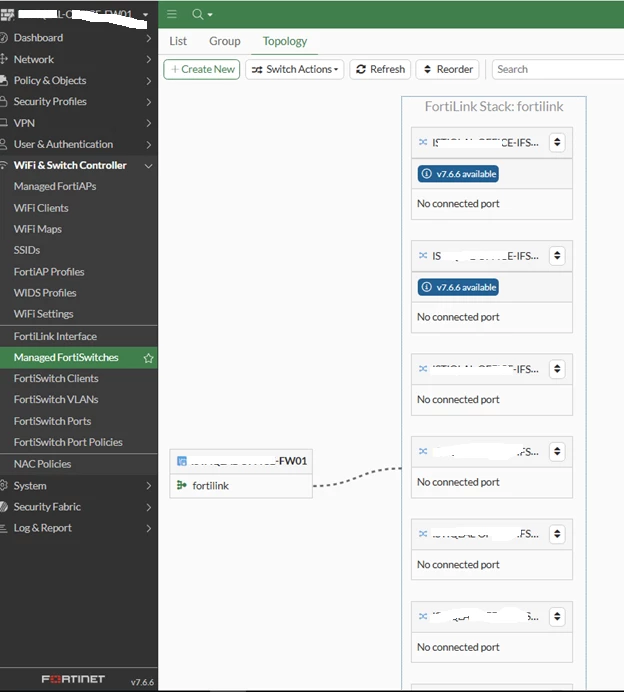The image size is (624, 692).
Task: Expand Policy & Objects chevron
Action: (148, 81)
